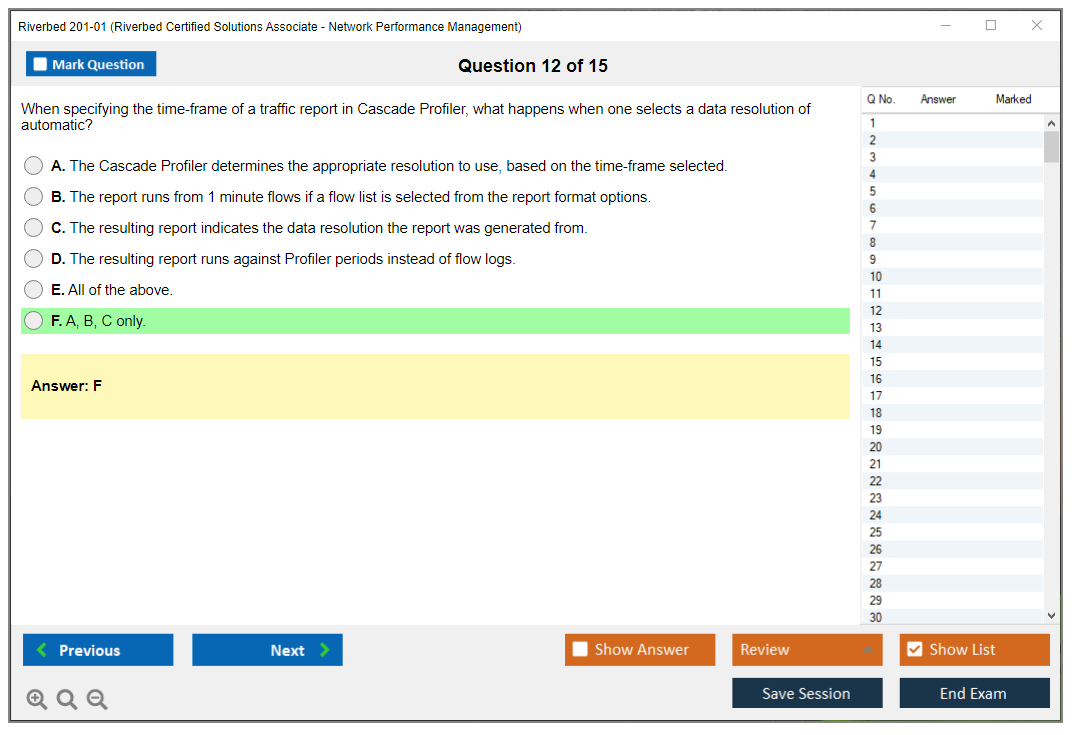1075x735 pixels.
Task: Click the Marked column header
Action: click(x=1013, y=99)
